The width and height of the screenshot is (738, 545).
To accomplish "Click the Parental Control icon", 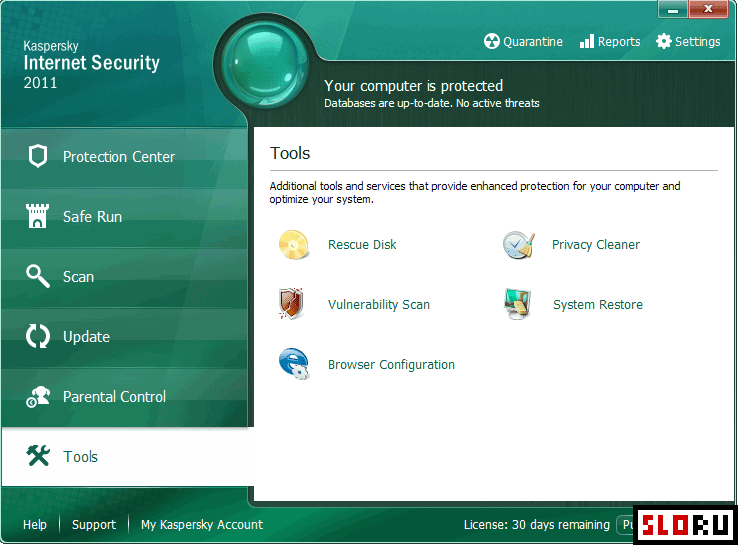I will click(38, 396).
